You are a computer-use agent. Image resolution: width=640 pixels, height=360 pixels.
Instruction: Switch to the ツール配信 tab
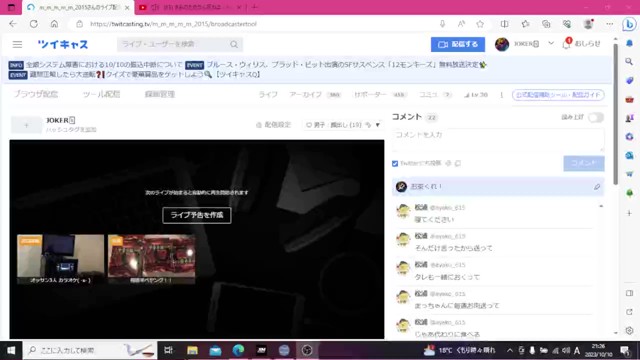(101, 94)
